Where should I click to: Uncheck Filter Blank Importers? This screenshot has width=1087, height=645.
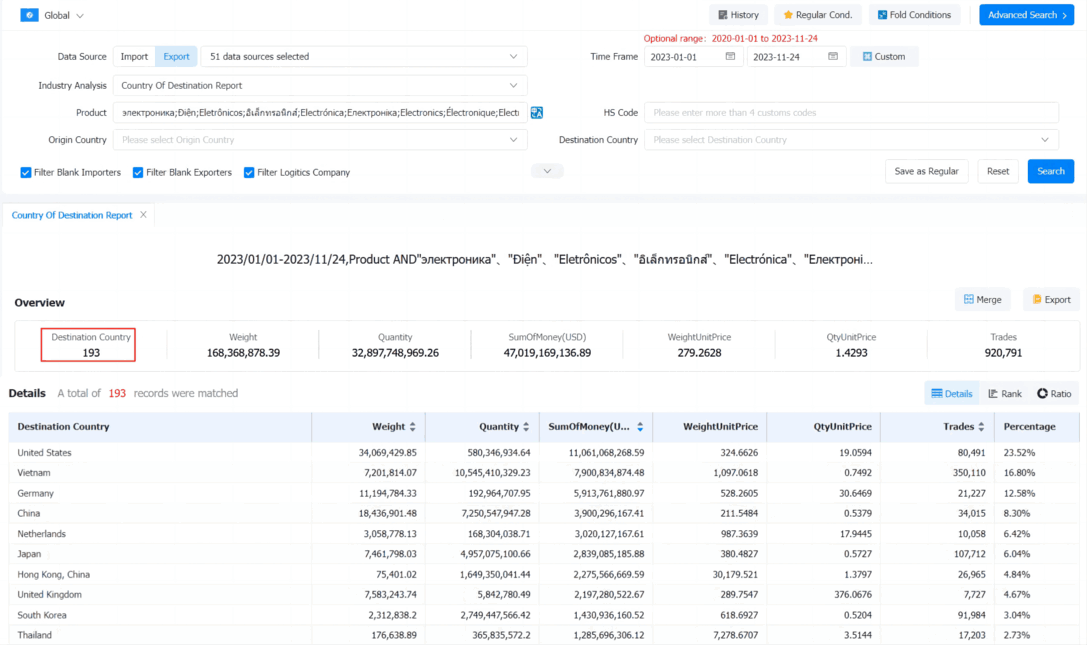[x=26, y=173]
